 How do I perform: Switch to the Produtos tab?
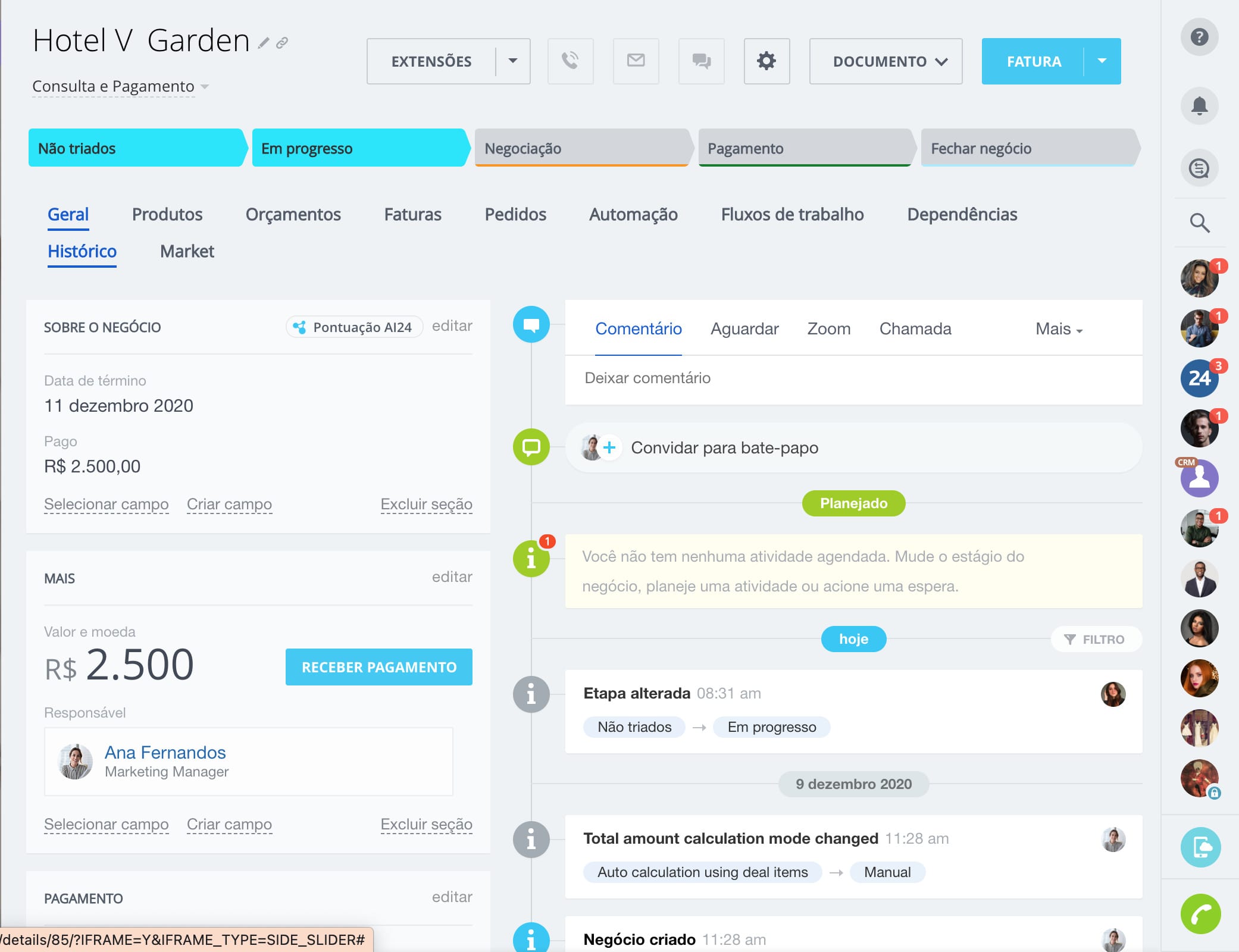(x=167, y=215)
